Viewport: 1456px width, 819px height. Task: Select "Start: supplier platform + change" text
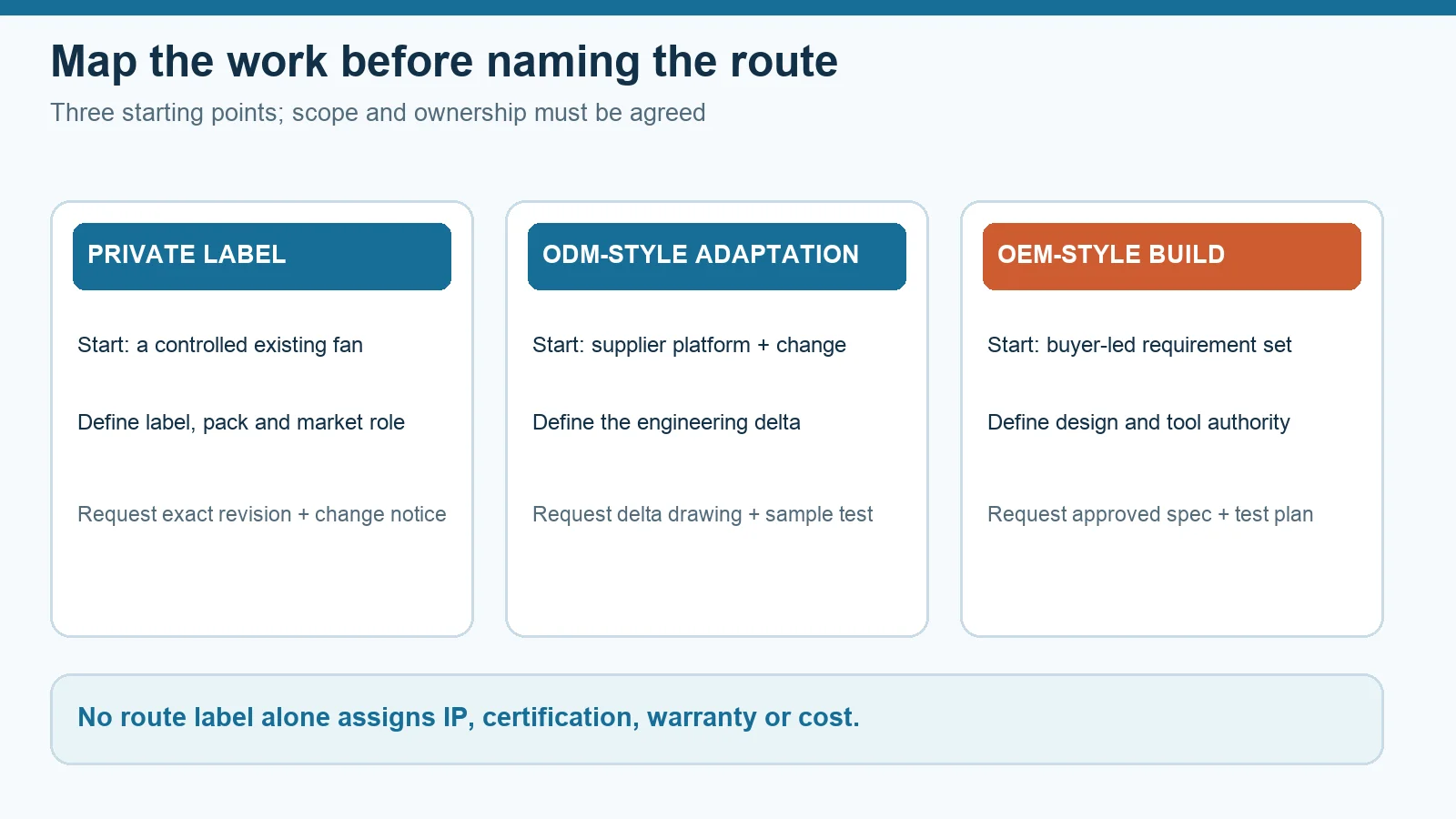point(689,345)
